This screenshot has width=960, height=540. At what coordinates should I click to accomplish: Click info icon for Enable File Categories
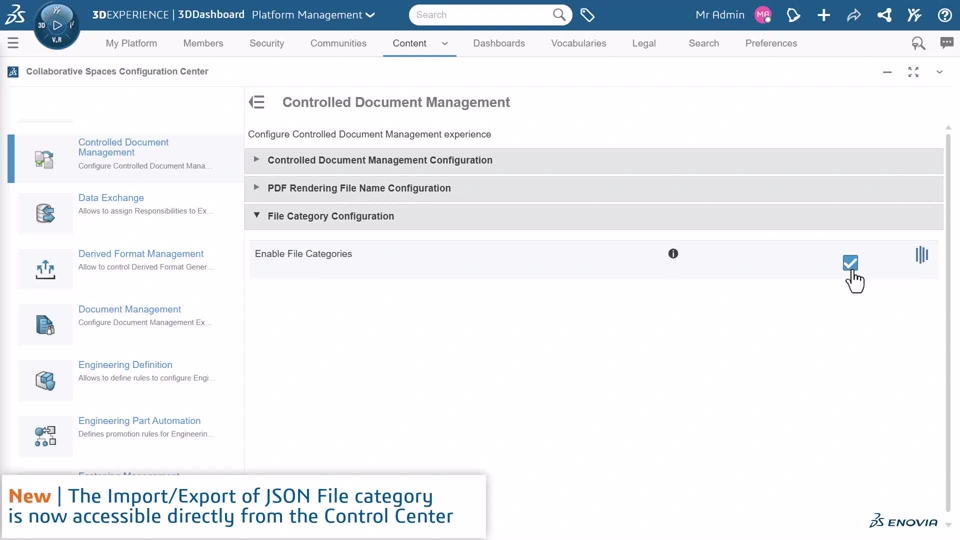[673, 253]
